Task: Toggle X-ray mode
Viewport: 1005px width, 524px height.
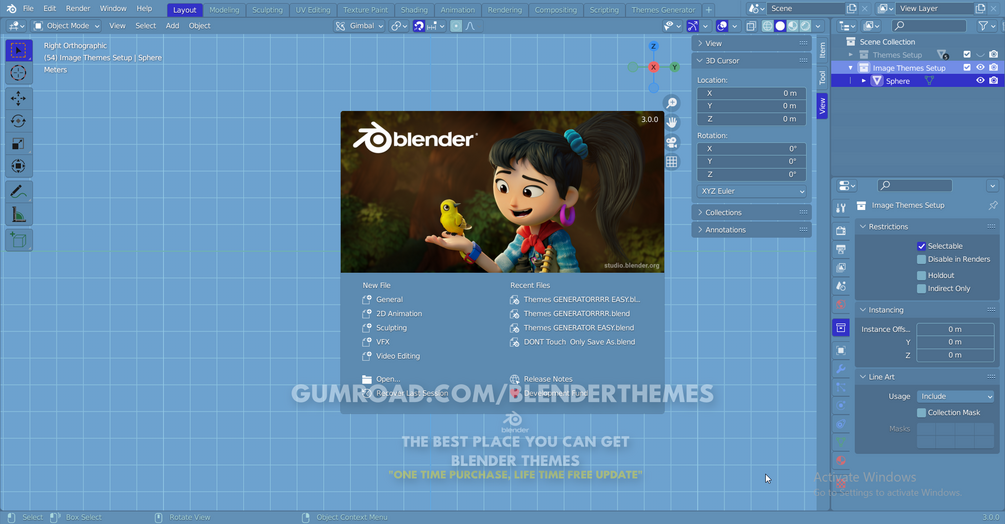Action: tap(751, 26)
